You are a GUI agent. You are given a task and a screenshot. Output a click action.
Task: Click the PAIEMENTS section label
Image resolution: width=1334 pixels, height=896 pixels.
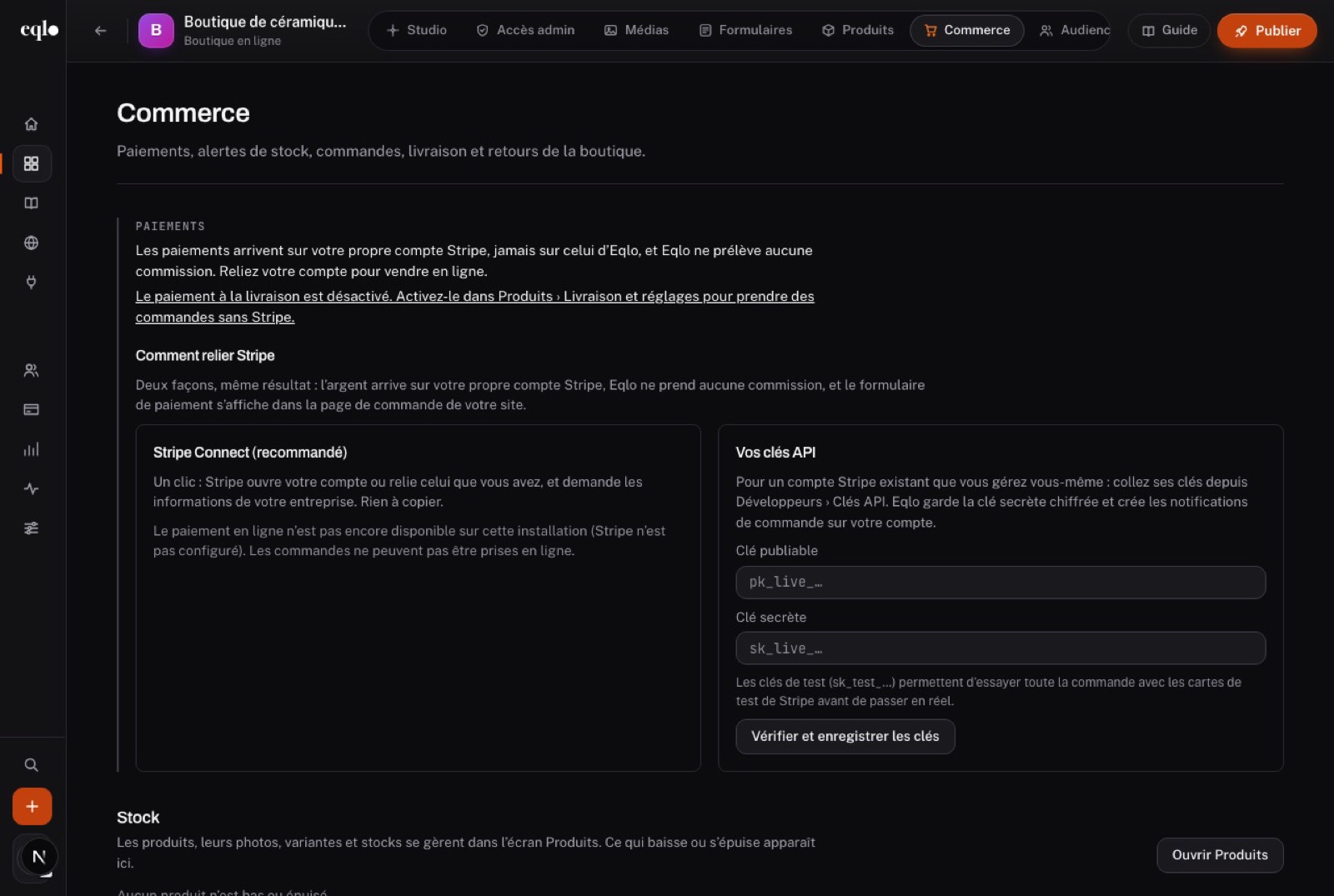point(170,227)
